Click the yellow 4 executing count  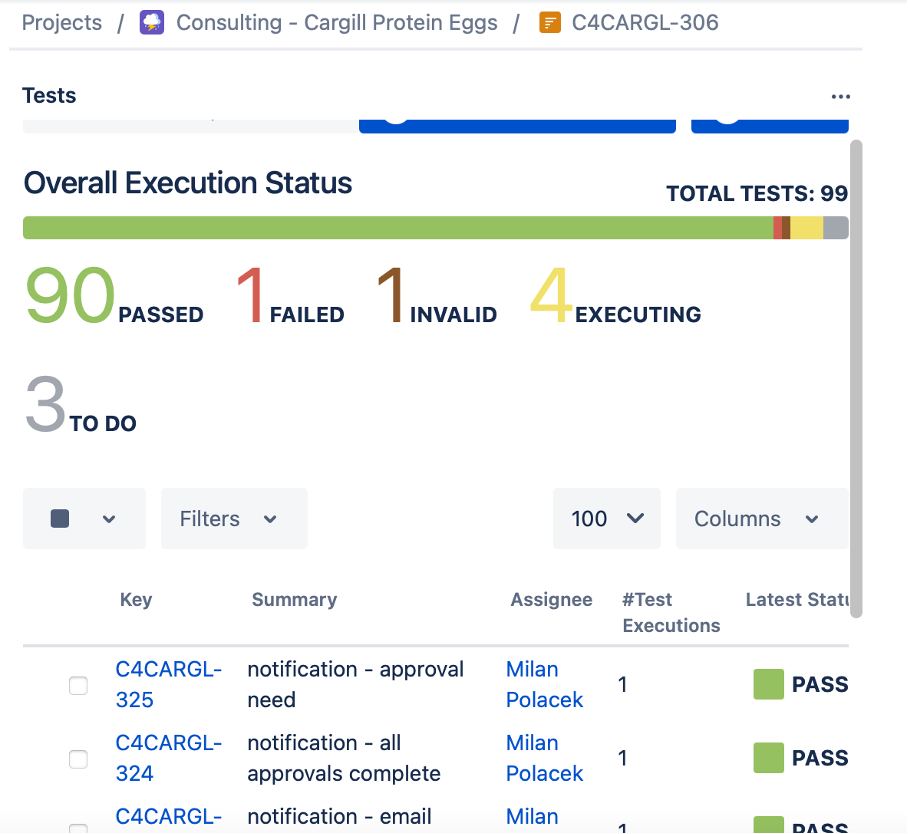click(x=551, y=297)
